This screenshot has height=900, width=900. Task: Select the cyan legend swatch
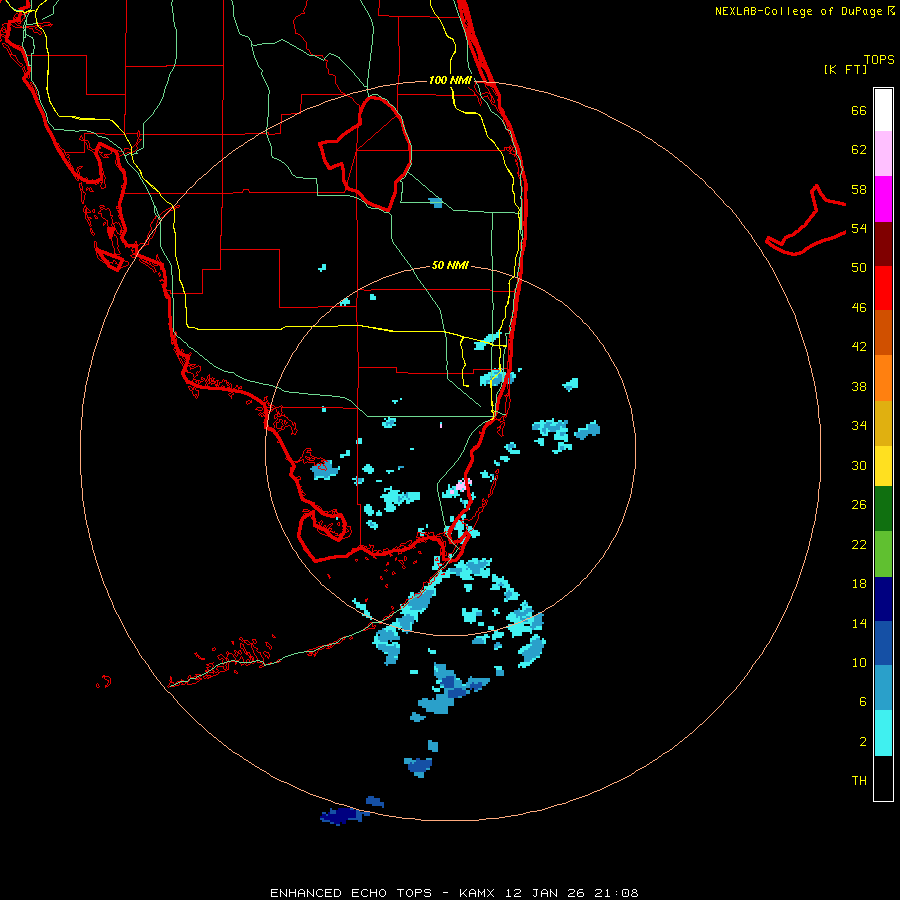tap(883, 733)
